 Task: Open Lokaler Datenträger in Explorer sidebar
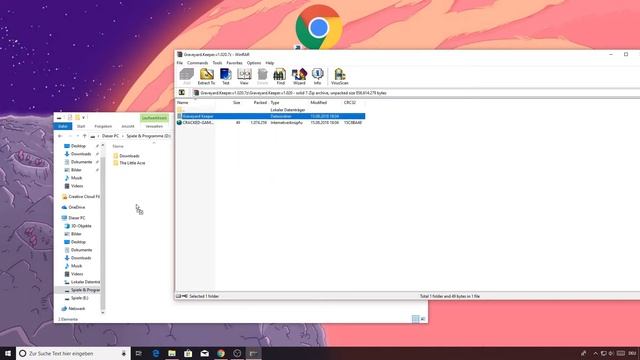82,282
